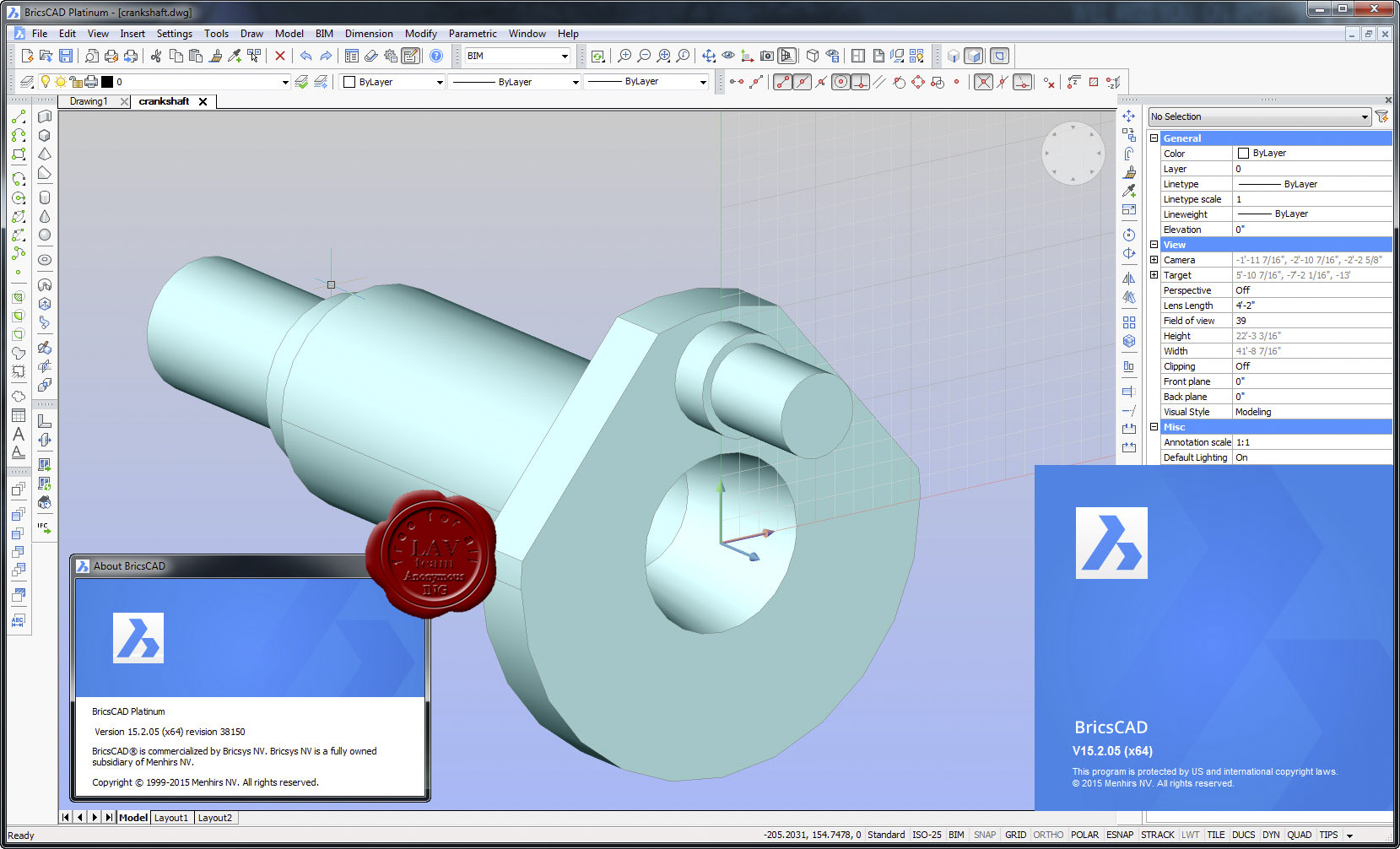Save the drawing with the floppy icon
The height and width of the screenshot is (849, 1400).
(x=66, y=56)
